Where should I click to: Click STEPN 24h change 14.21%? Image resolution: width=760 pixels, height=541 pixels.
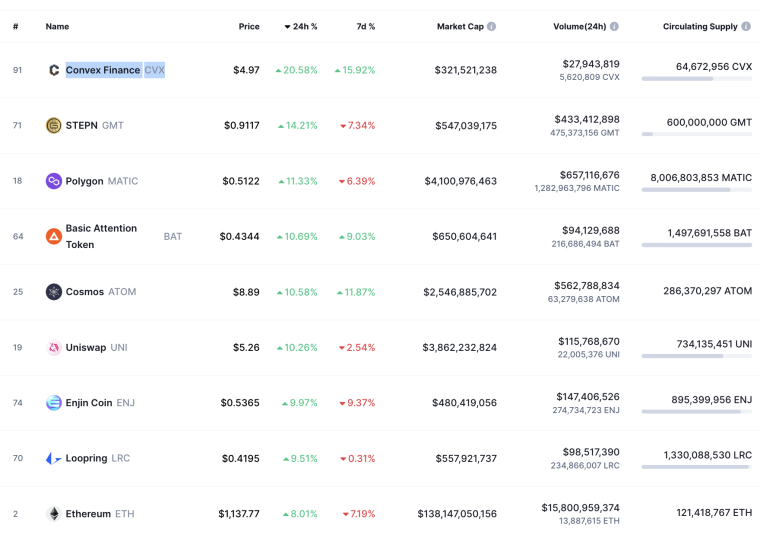pyautogui.click(x=298, y=126)
